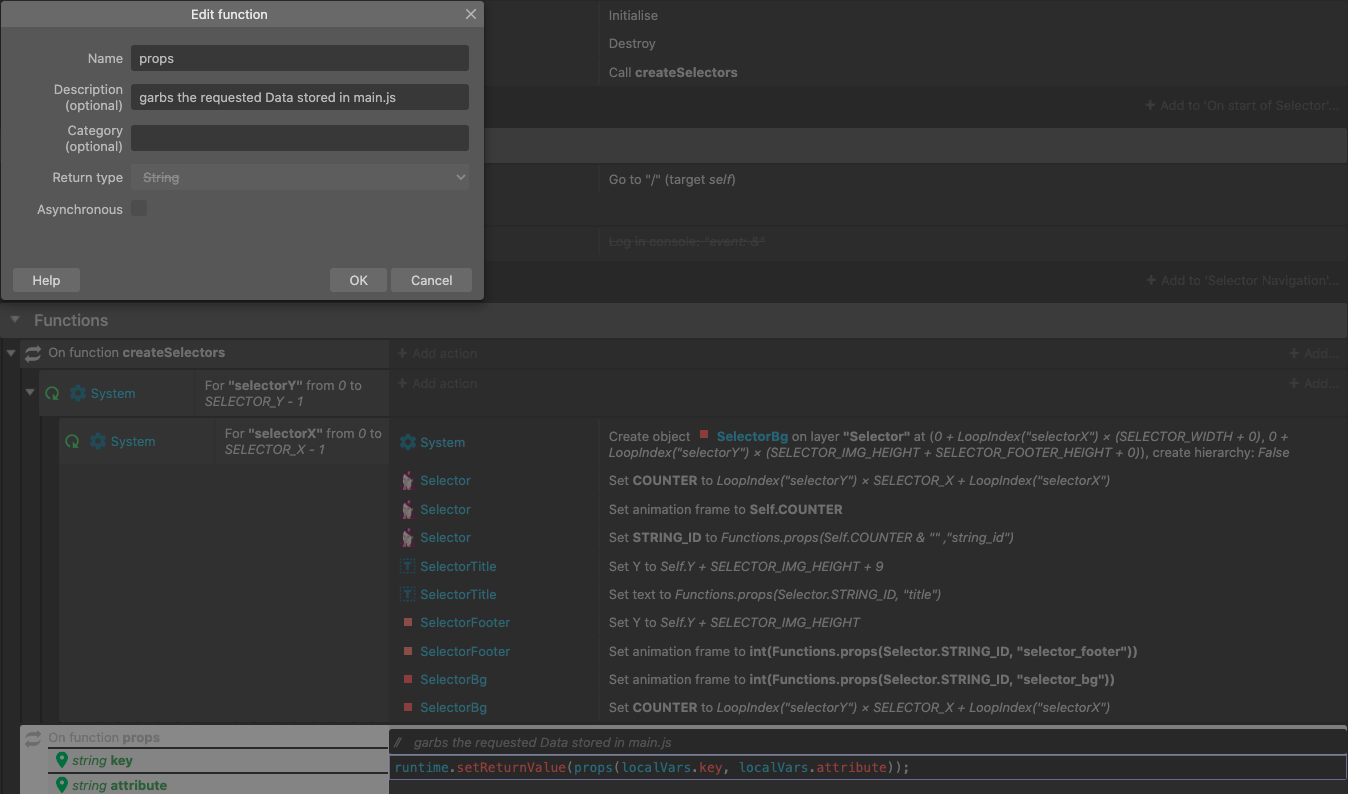Screen dimensions: 1348x794
Task: Click the red SelectorBg icon inside the Create object text
Action: pos(704,435)
